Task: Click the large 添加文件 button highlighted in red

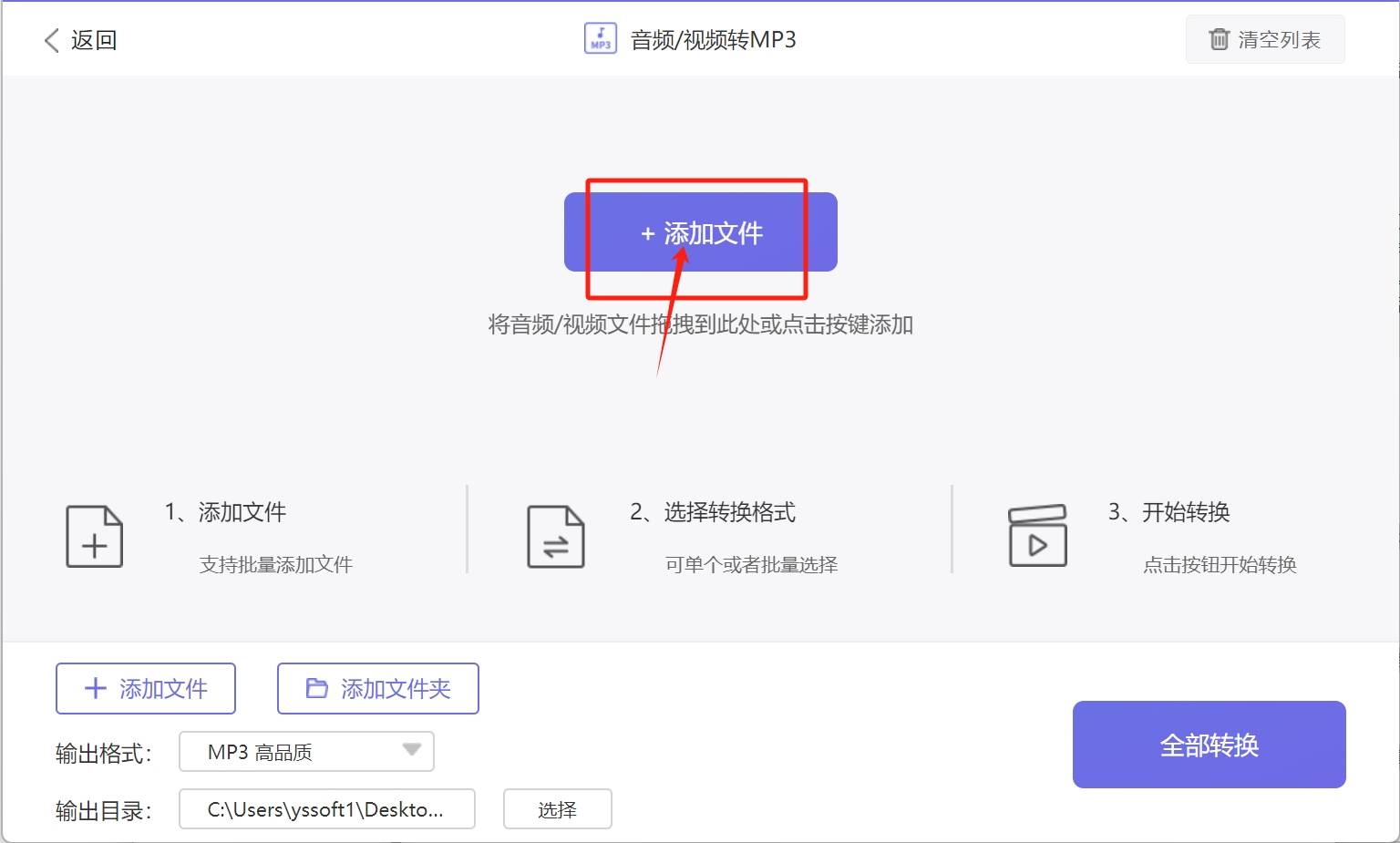Action: coord(700,232)
